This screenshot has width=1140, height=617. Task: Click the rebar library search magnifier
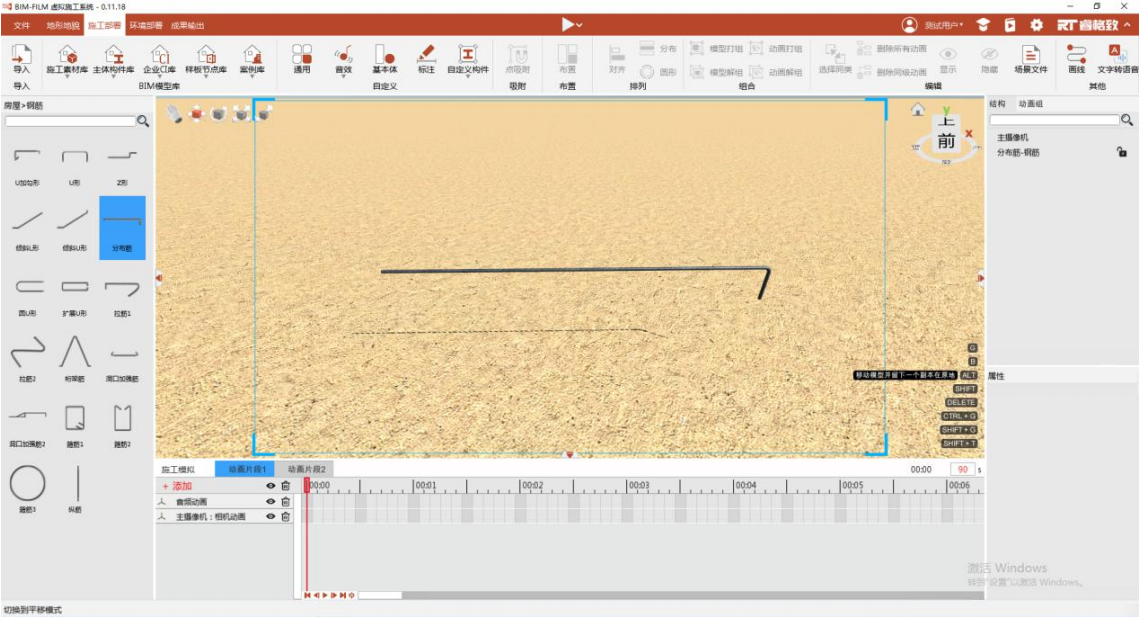pyautogui.click(x=143, y=121)
